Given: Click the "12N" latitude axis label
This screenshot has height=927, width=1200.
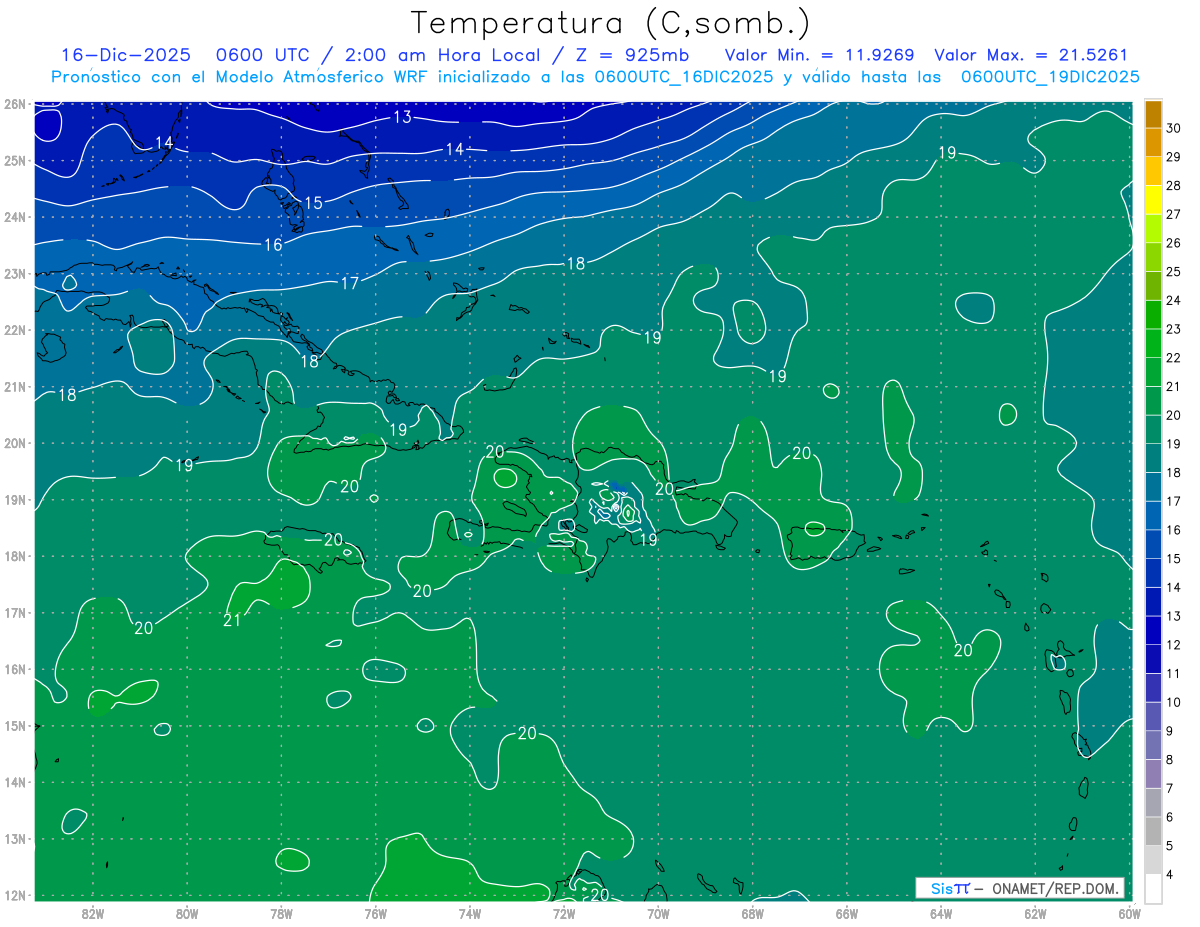Looking at the screenshot, I should [x=15, y=895].
